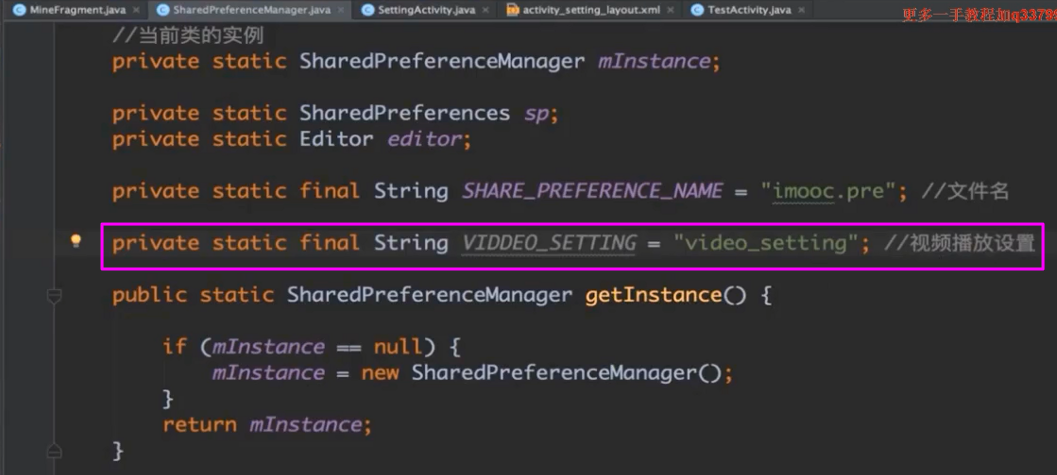The height and width of the screenshot is (475, 1057).
Task: Open the TestActivity.java tab
Action: 749,10
